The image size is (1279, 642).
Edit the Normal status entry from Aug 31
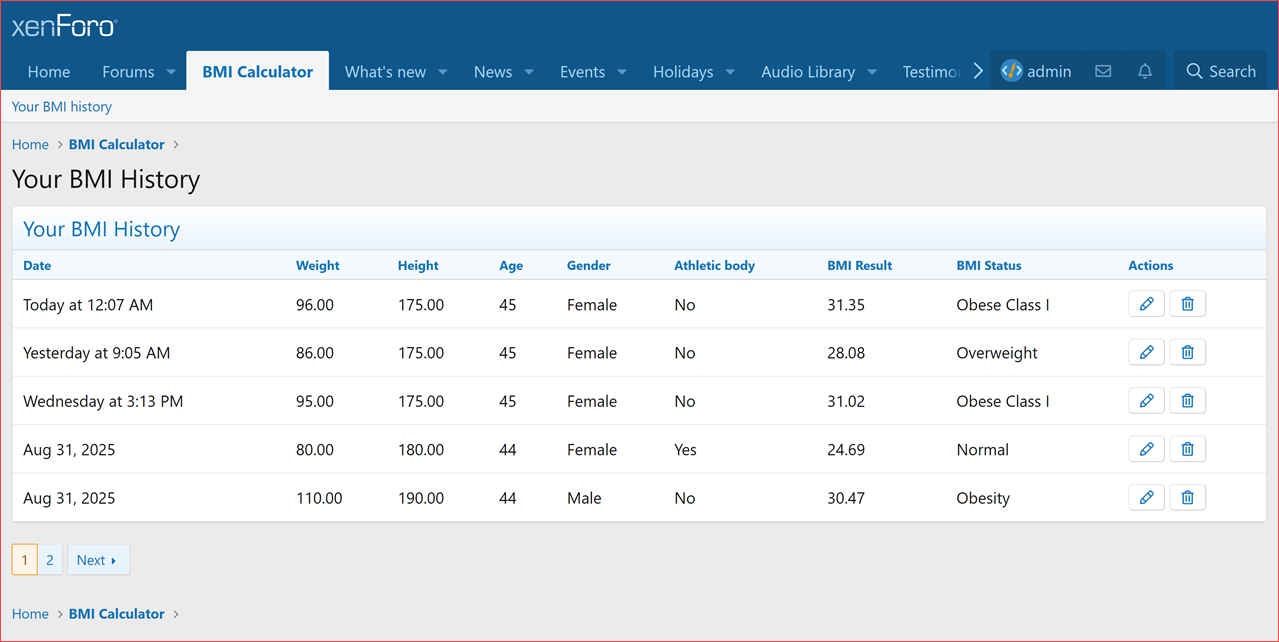pos(1146,448)
